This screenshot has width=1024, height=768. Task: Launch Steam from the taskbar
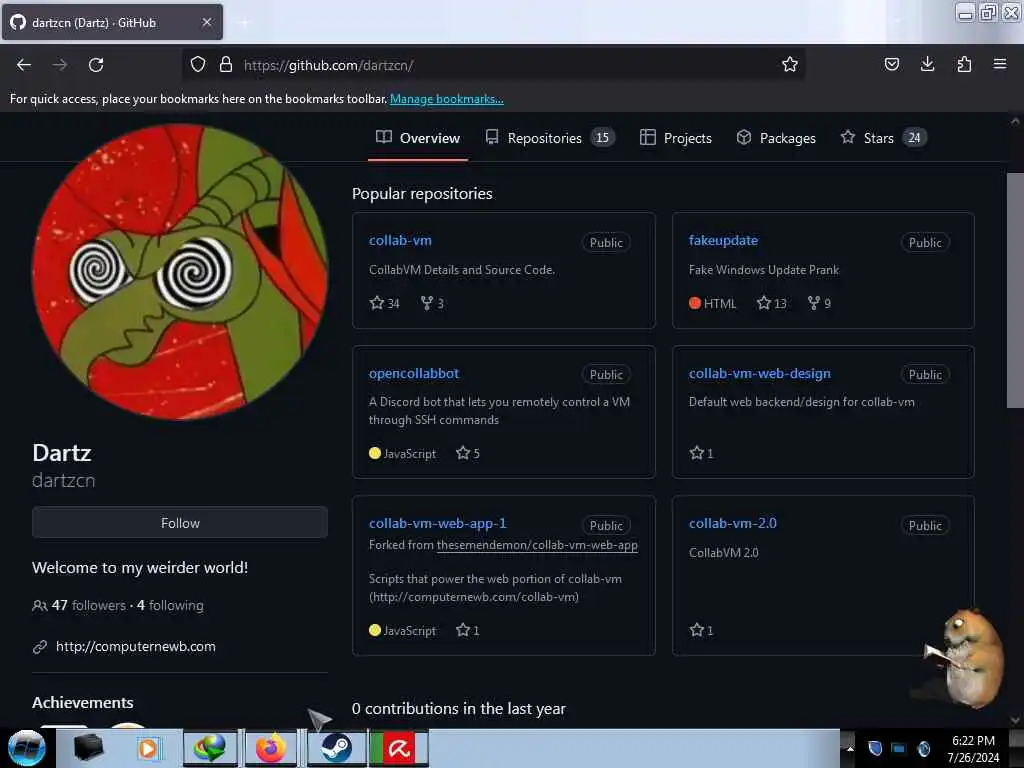[336, 748]
